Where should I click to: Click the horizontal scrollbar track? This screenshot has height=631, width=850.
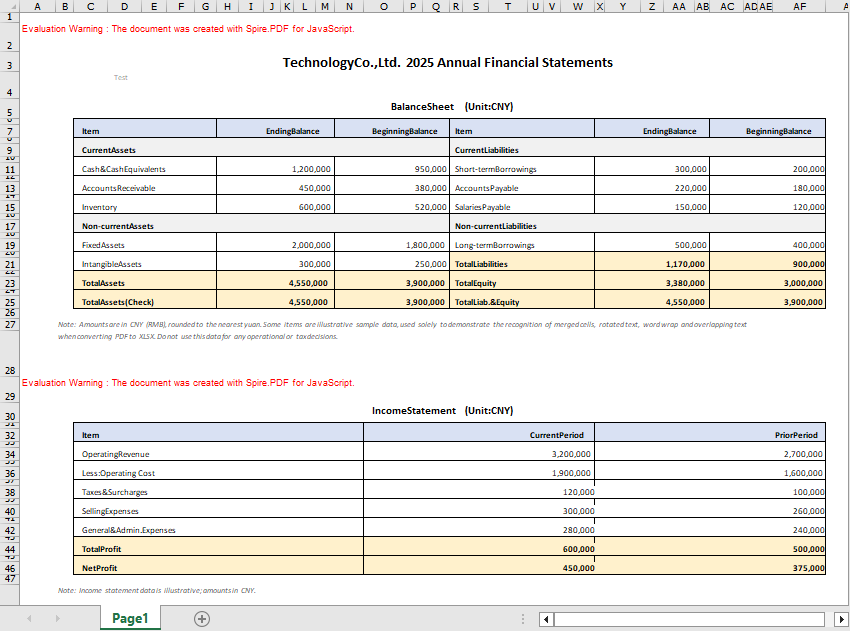coord(690,619)
